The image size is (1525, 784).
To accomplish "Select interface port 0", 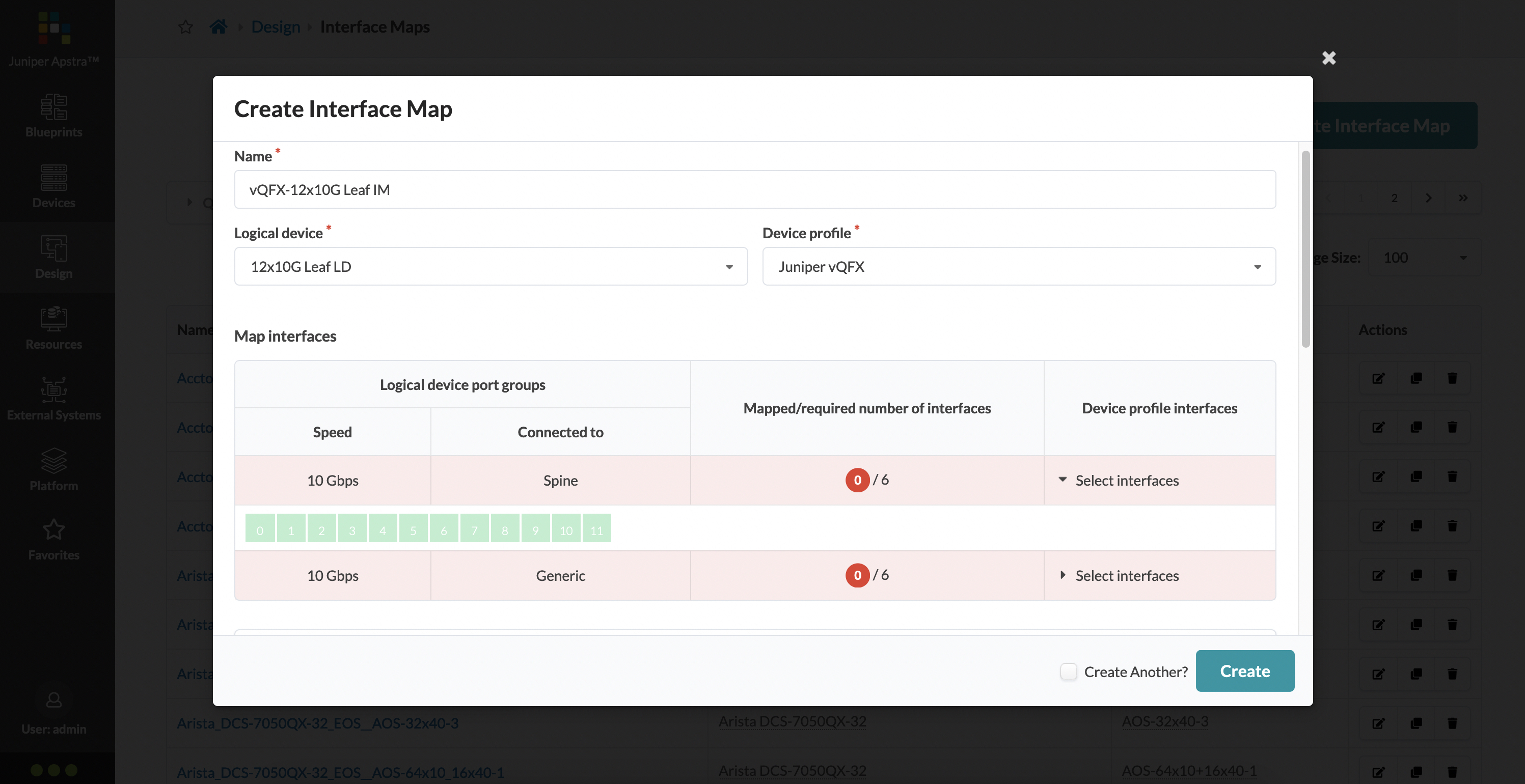I will point(260,528).
